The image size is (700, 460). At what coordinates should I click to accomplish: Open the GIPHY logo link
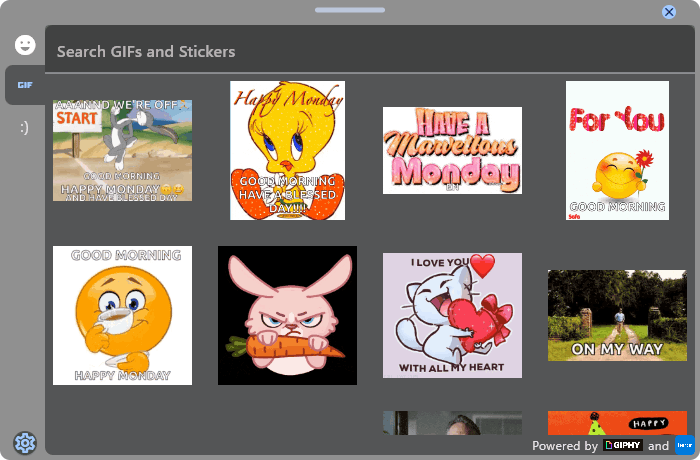point(623,445)
